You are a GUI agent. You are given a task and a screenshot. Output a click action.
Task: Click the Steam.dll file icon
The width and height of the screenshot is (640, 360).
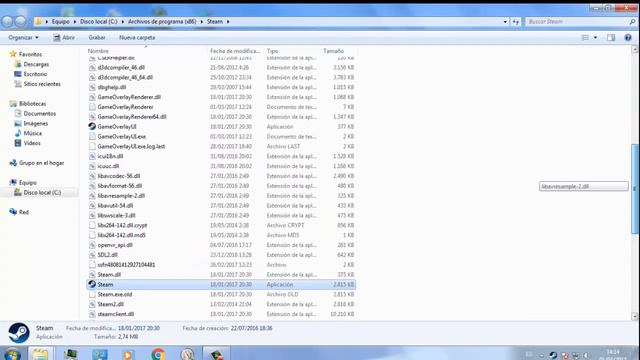point(92,274)
